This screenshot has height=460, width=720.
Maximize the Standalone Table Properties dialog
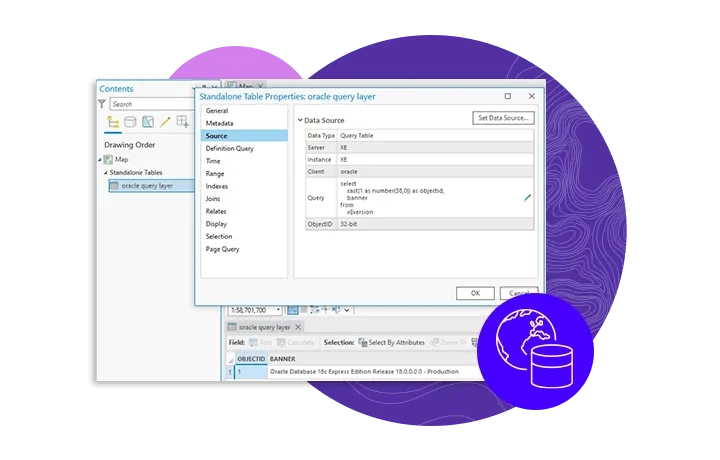[507, 96]
